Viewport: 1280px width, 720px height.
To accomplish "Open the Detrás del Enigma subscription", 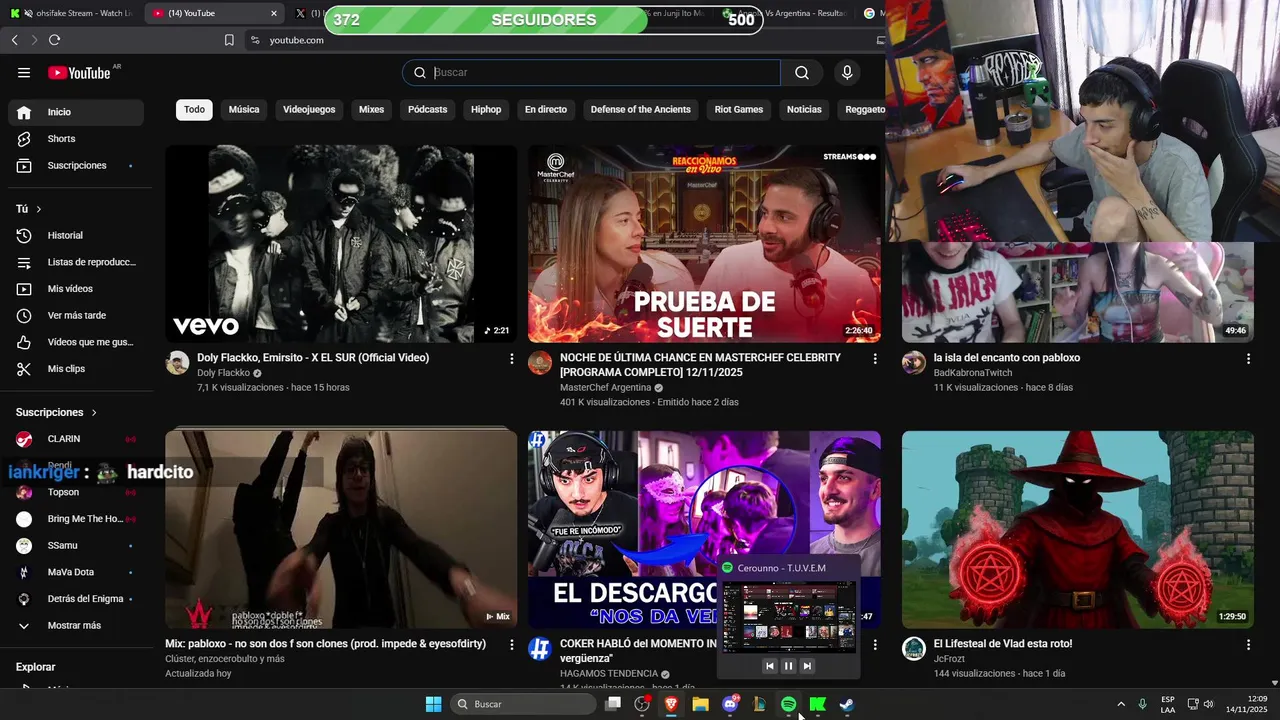I will coord(76,599).
